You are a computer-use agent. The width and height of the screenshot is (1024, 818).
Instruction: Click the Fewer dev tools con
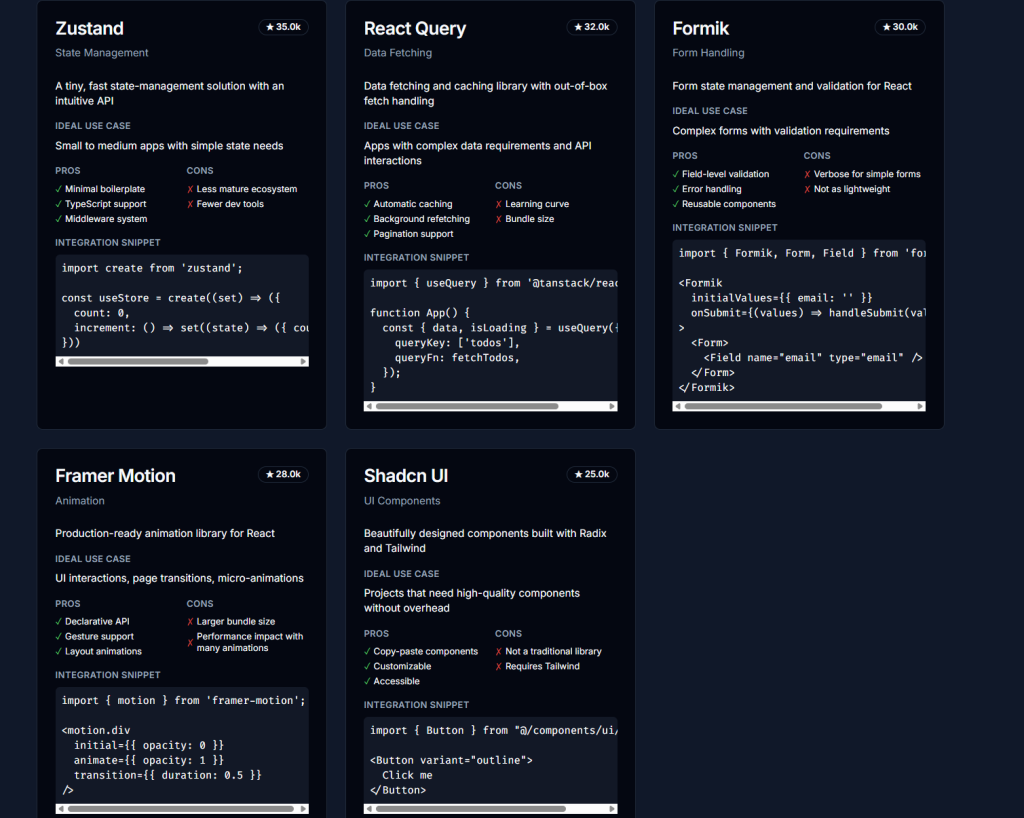pos(225,204)
